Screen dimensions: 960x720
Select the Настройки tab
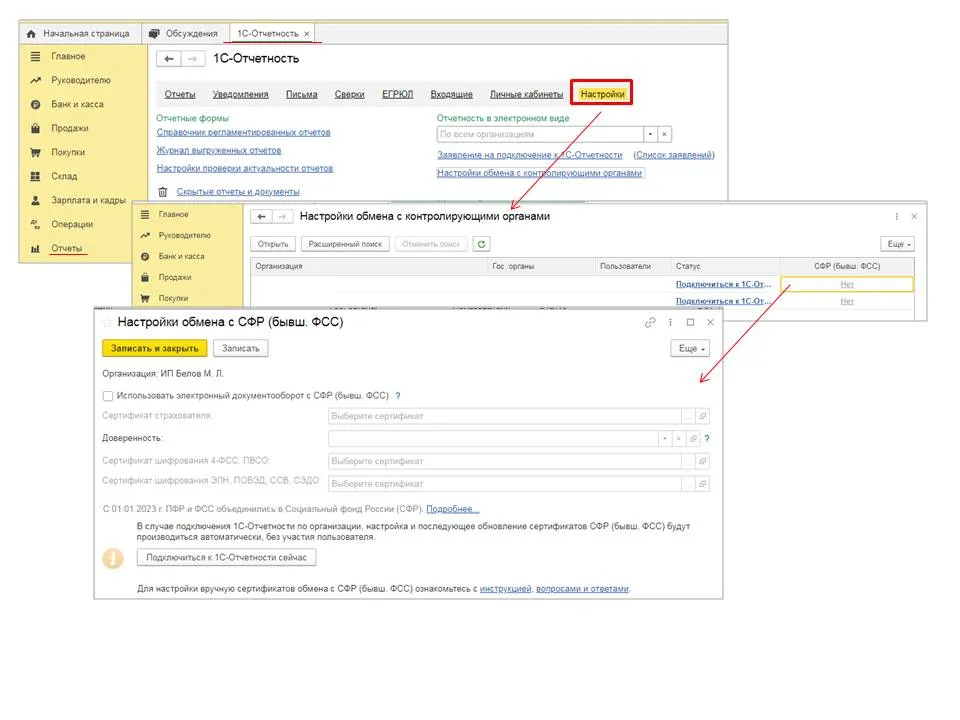point(602,94)
